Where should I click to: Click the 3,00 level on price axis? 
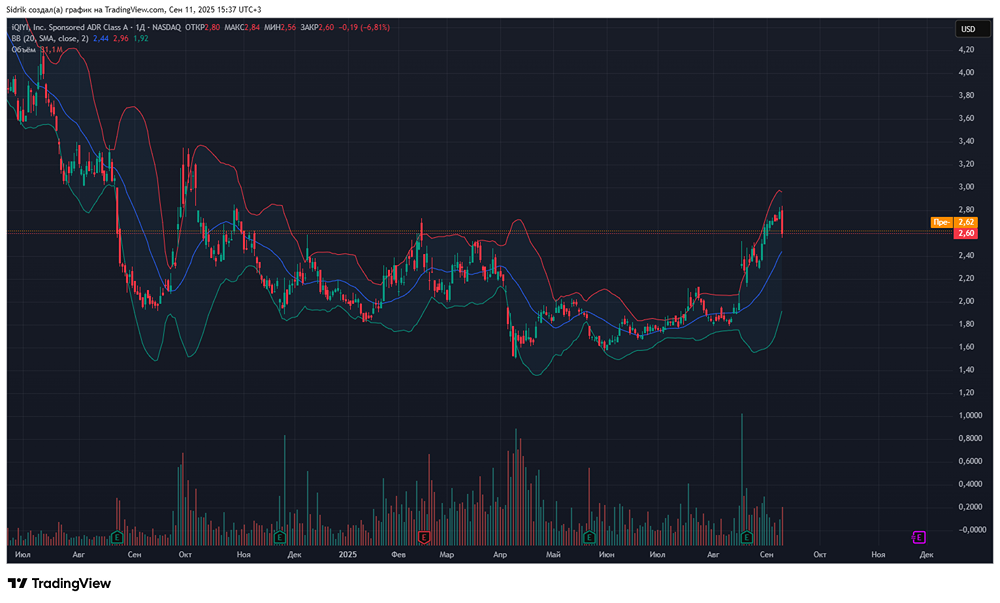[x=966, y=187]
